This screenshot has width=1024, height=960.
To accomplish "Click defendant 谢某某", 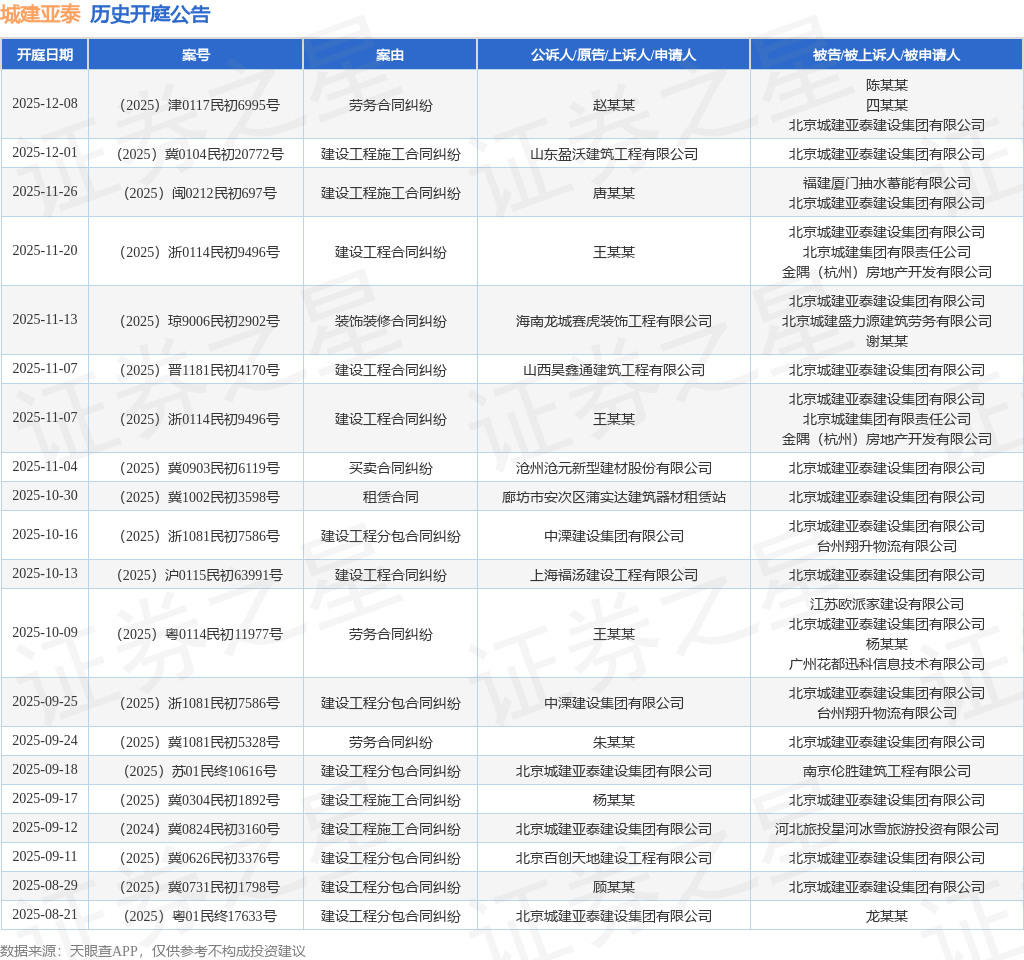I will pyautogui.click(x=886, y=341).
